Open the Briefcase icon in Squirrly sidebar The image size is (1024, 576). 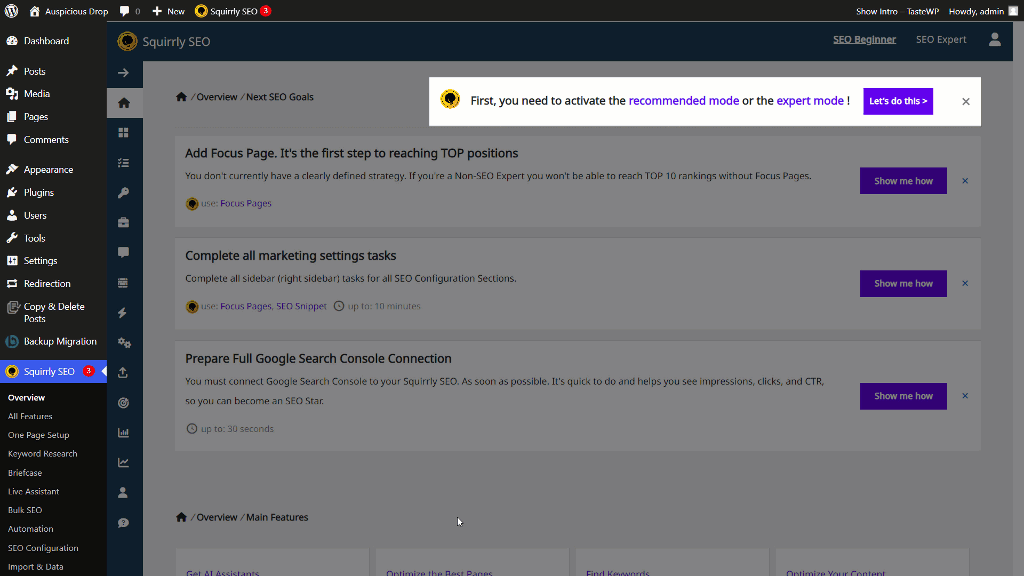[x=123, y=223]
